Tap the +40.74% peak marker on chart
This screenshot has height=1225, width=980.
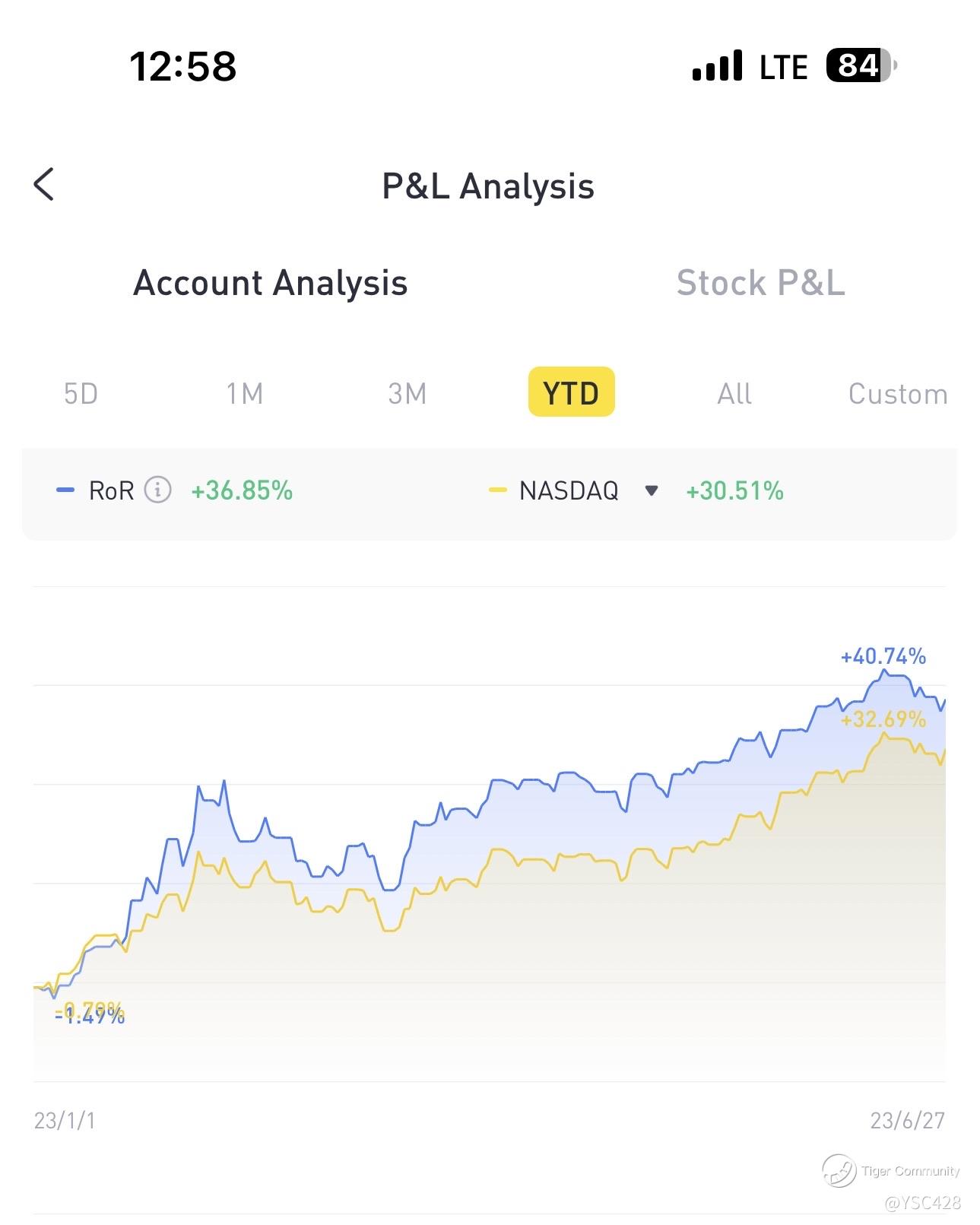883,656
